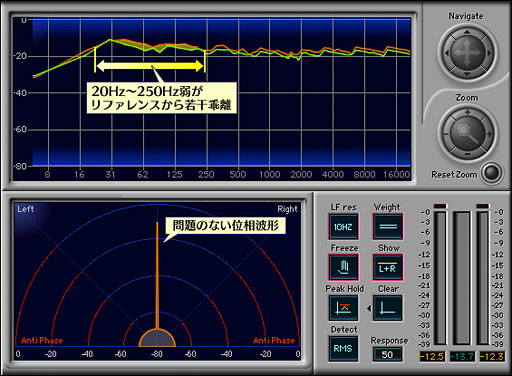Reset the right meter clip indicator
Screen dimensions: 512x376
click(x=483, y=206)
